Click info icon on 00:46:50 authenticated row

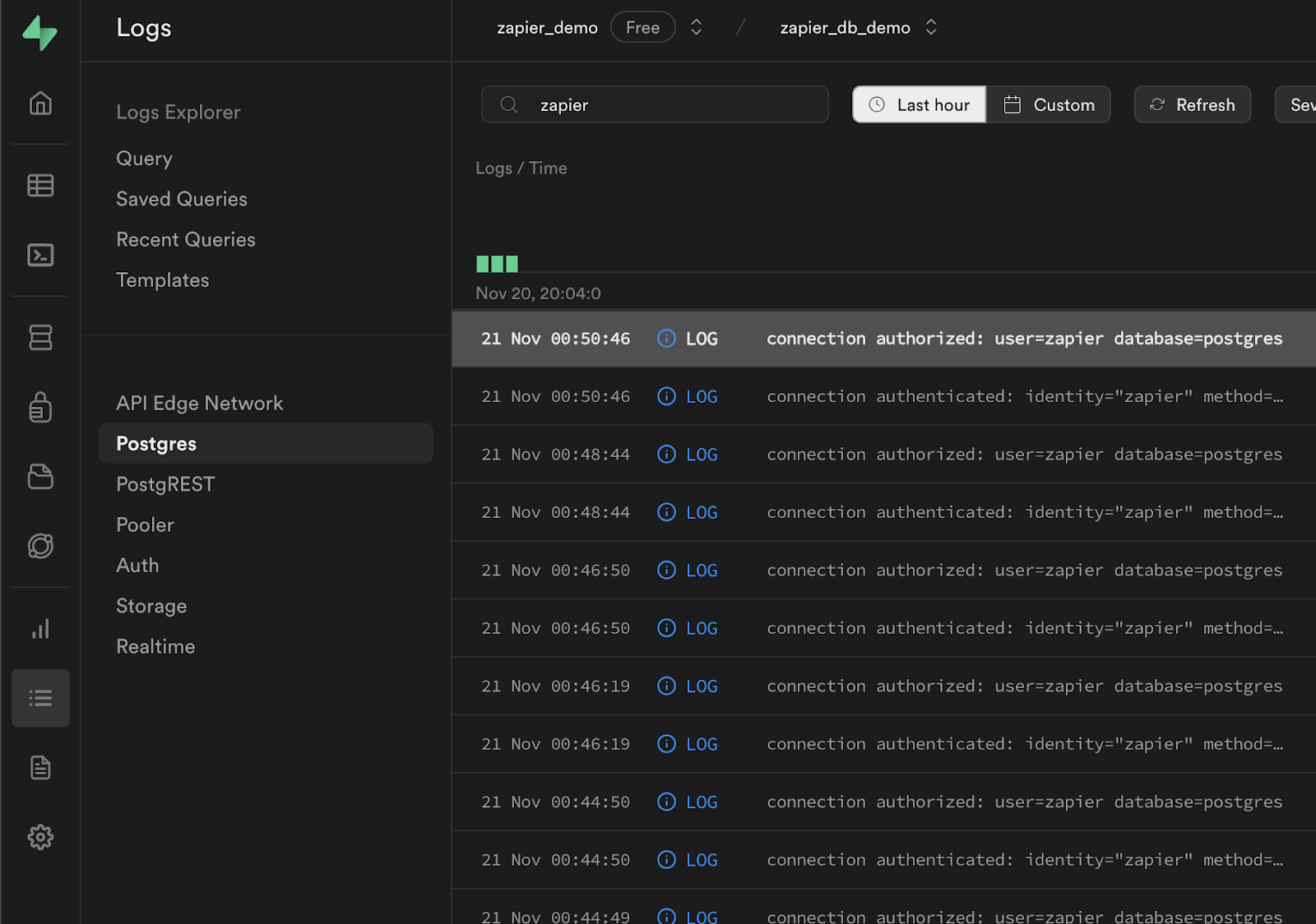tap(666, 628)
